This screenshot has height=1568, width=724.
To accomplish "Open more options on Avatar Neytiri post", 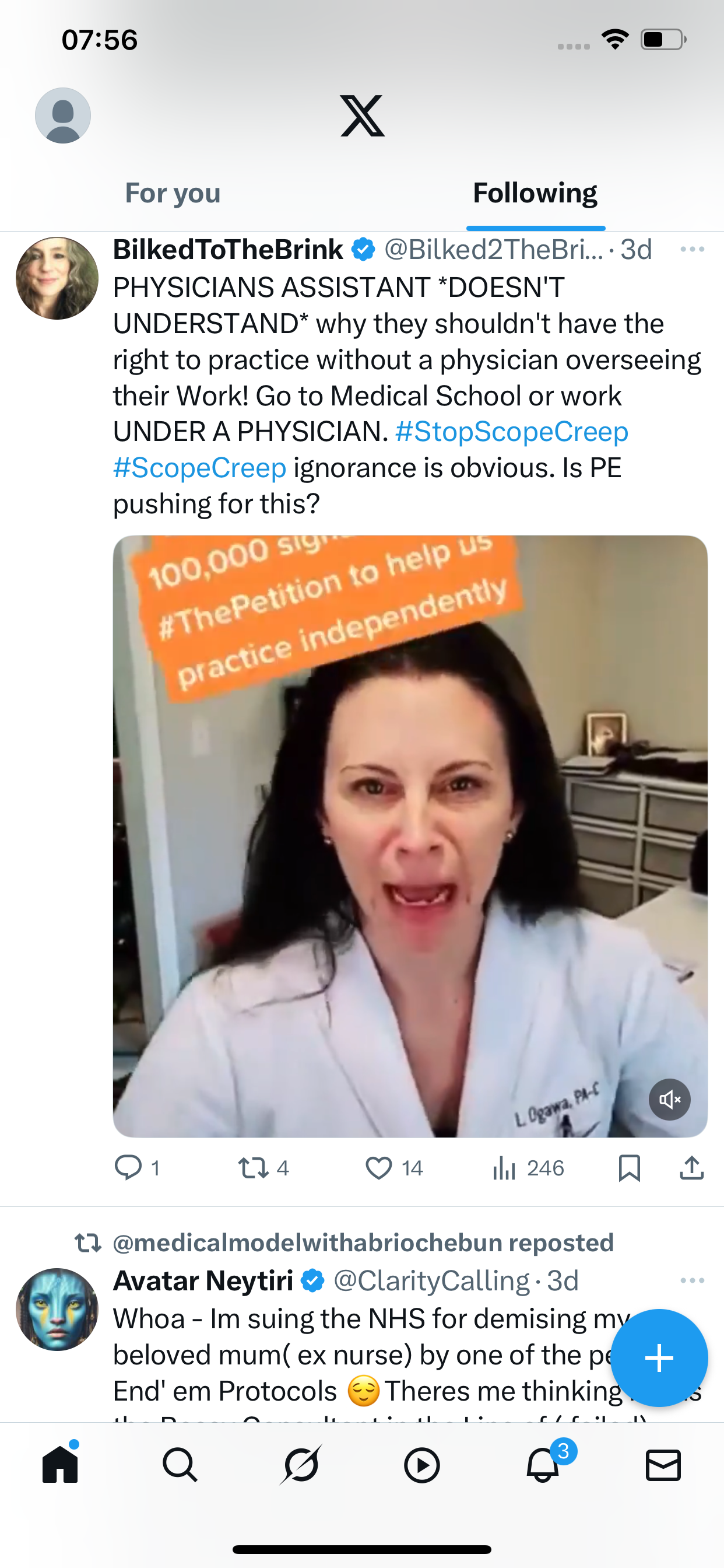I will pos(693,1280).
